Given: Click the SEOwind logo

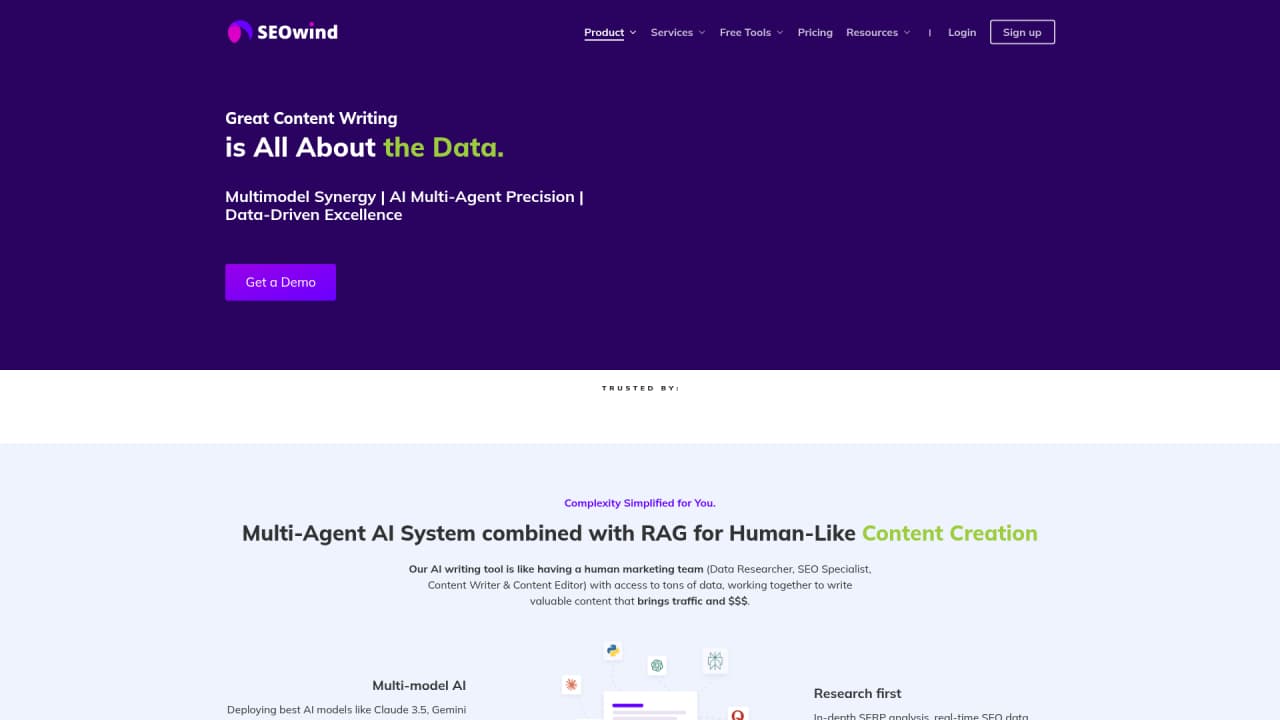Looking at the screenshot, I should coord(282,32).
